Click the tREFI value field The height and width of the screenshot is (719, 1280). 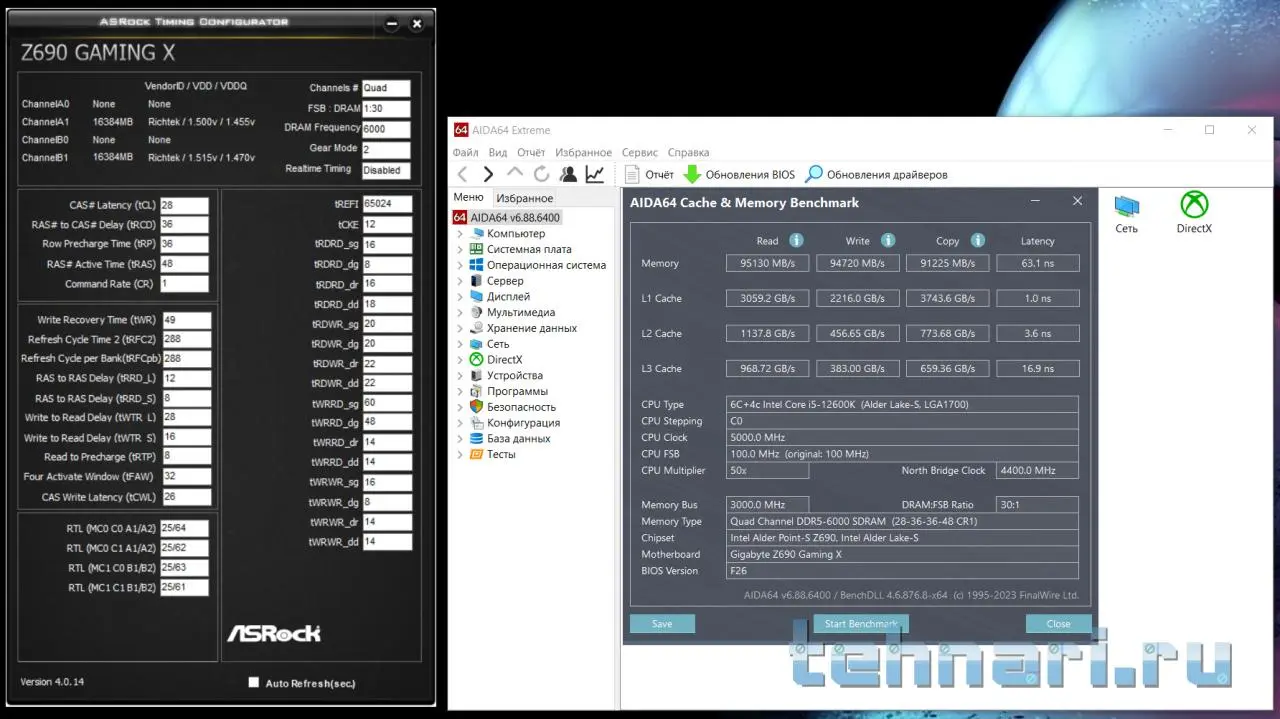pos(387,204)
